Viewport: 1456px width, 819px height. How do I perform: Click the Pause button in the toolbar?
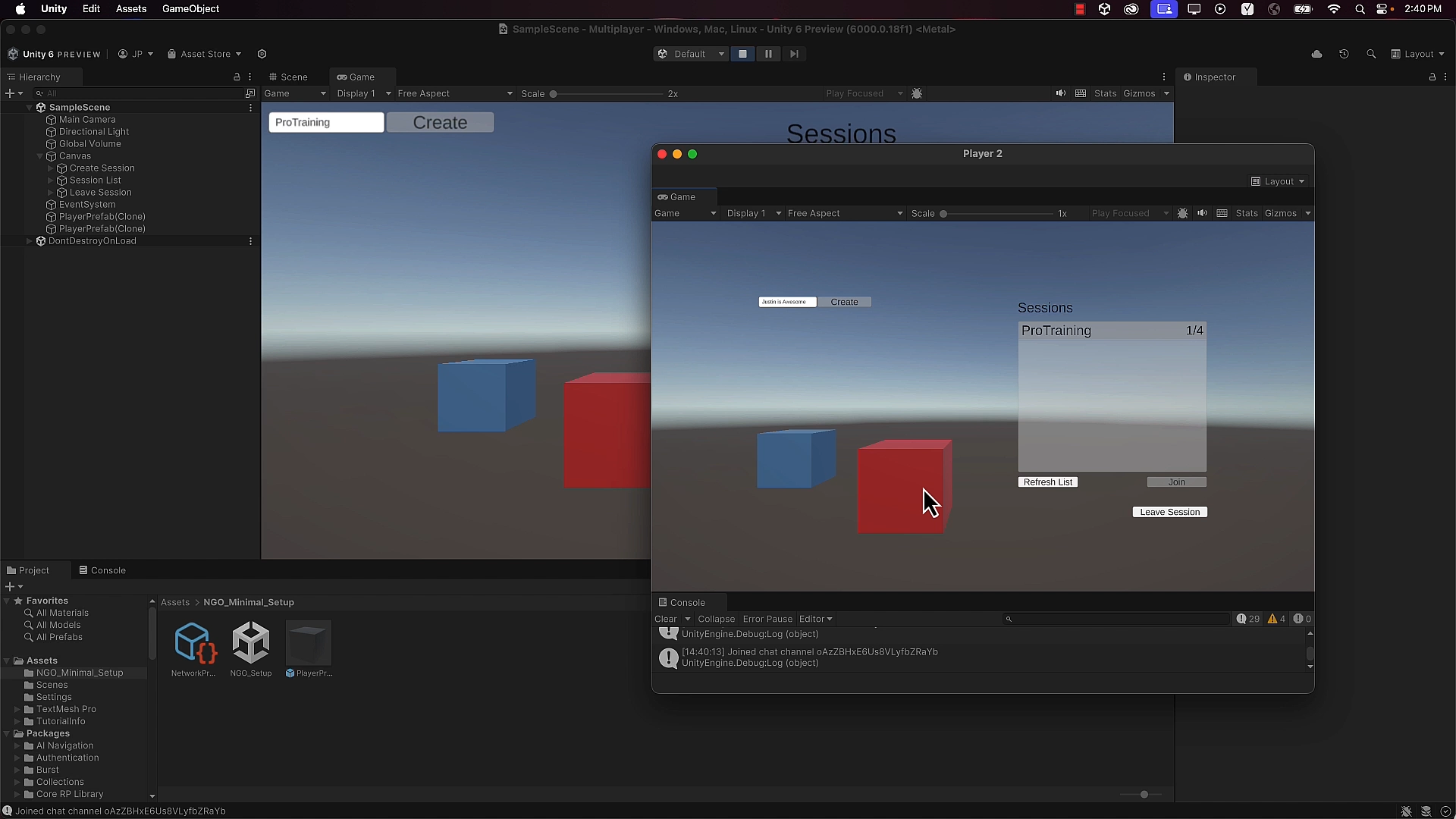(768, 54)
